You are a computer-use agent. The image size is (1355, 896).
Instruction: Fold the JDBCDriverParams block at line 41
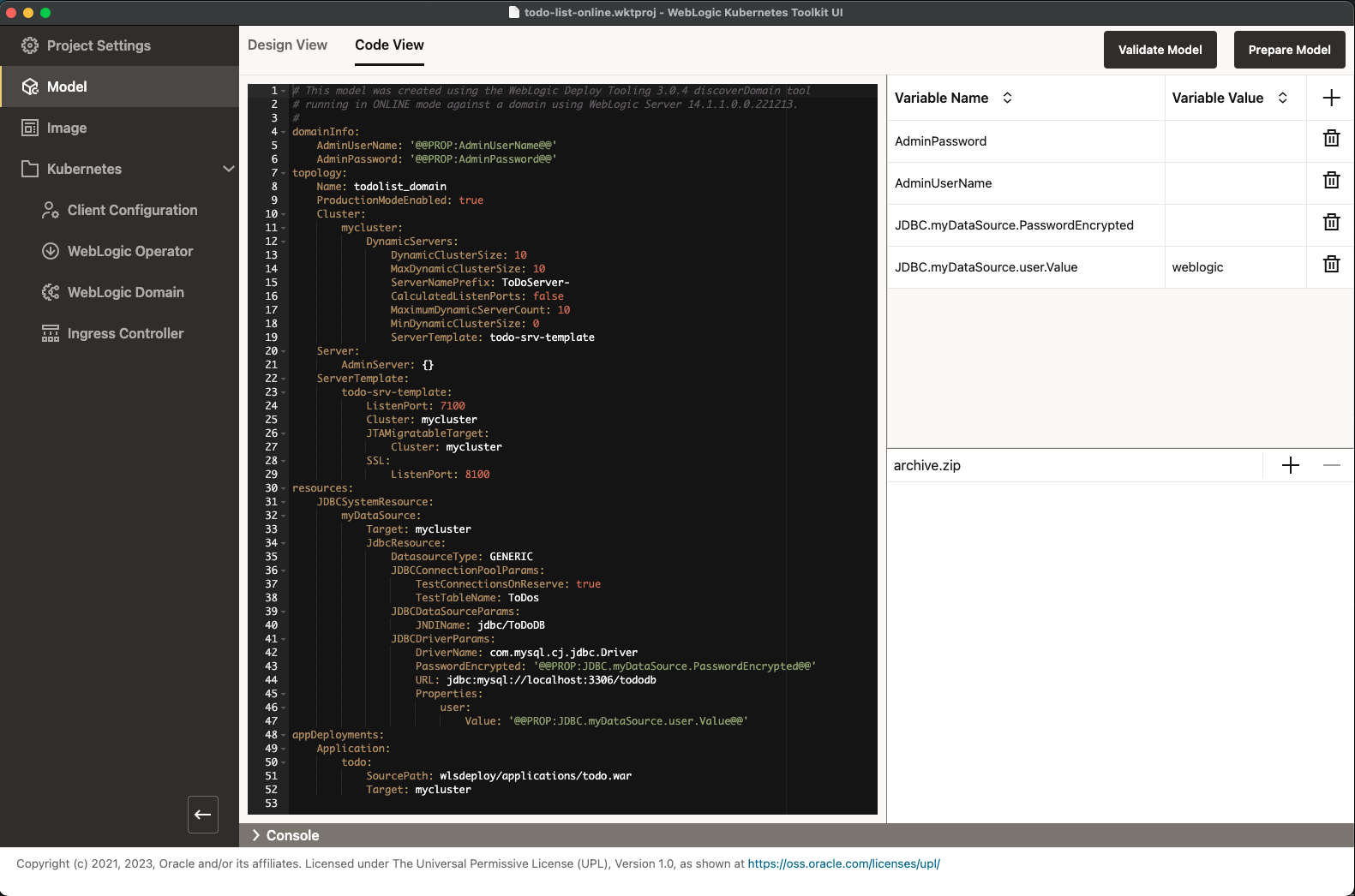click(284, 639)
